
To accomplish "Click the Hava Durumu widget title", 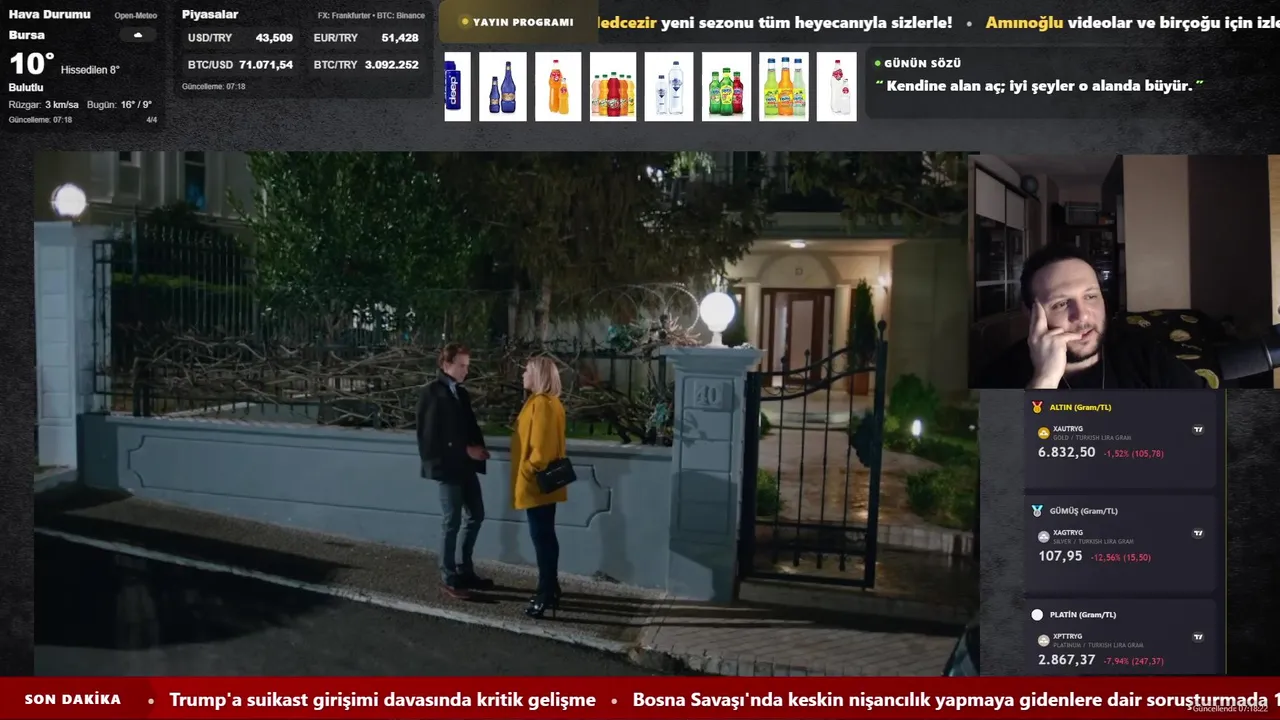I will click(50, 14).
